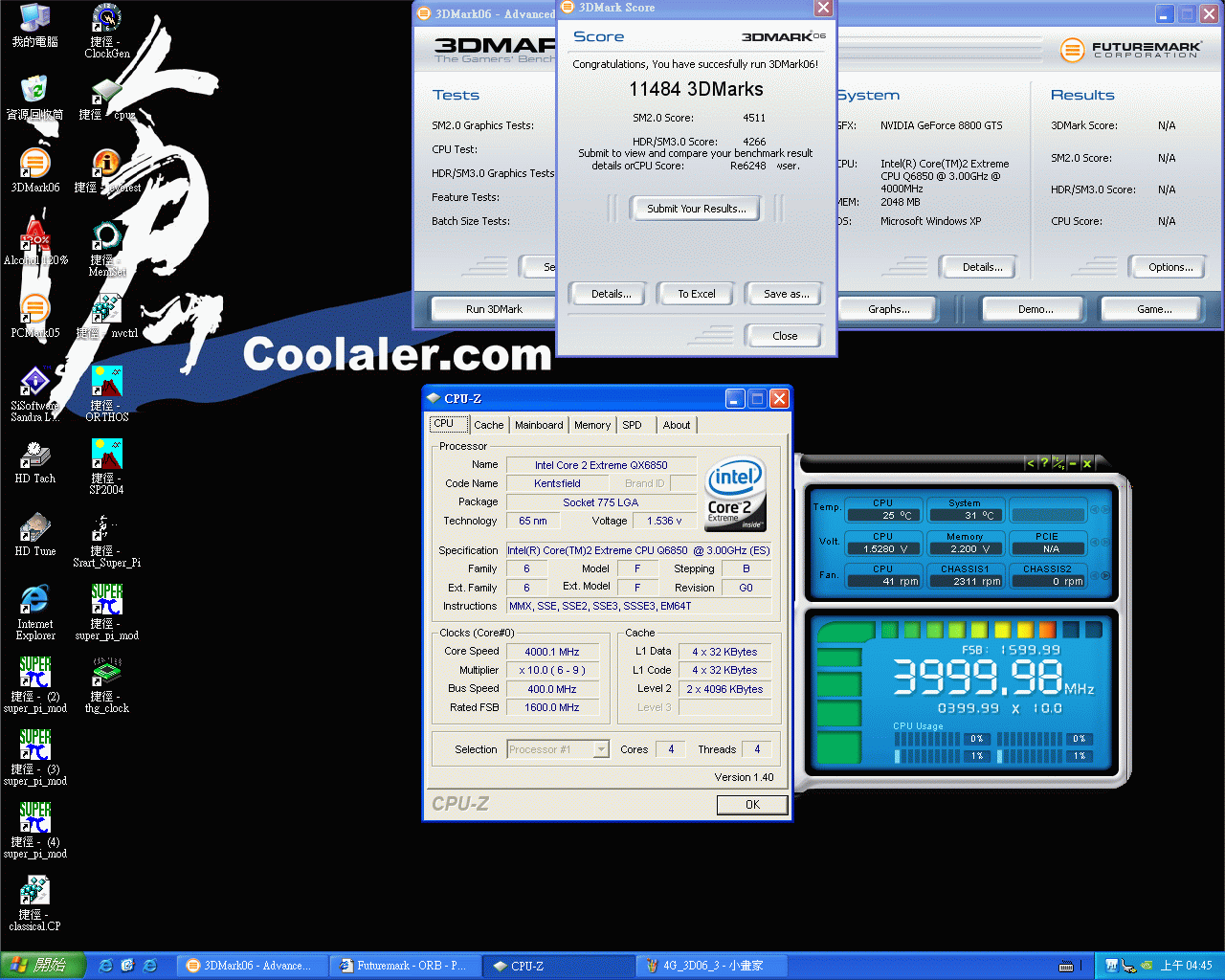The width and height of the screenshot is (1225, 980).
Task: Open the thg_clock shortcut icon
Action: pyautogui.click(x=106, y=685)
